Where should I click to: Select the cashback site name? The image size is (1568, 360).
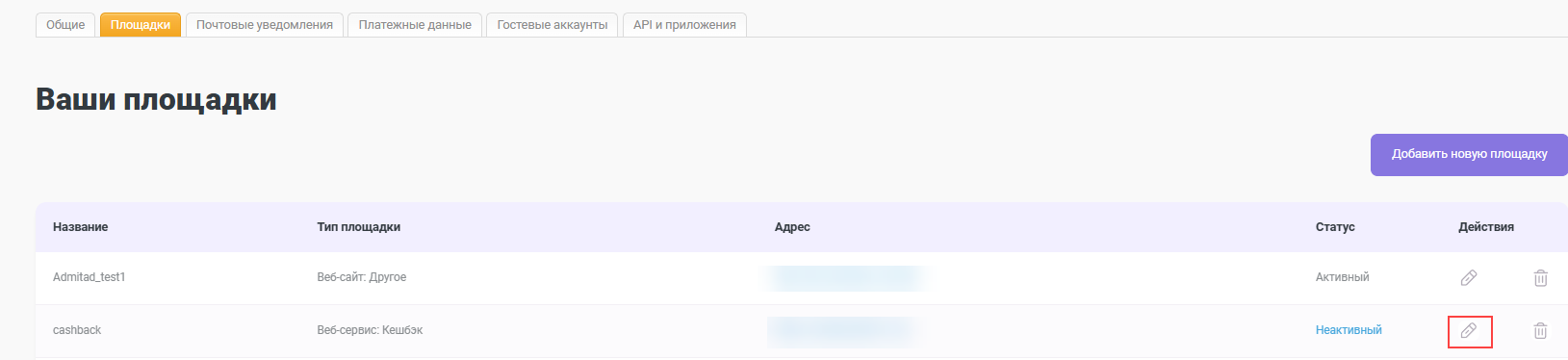coord(77,330)
